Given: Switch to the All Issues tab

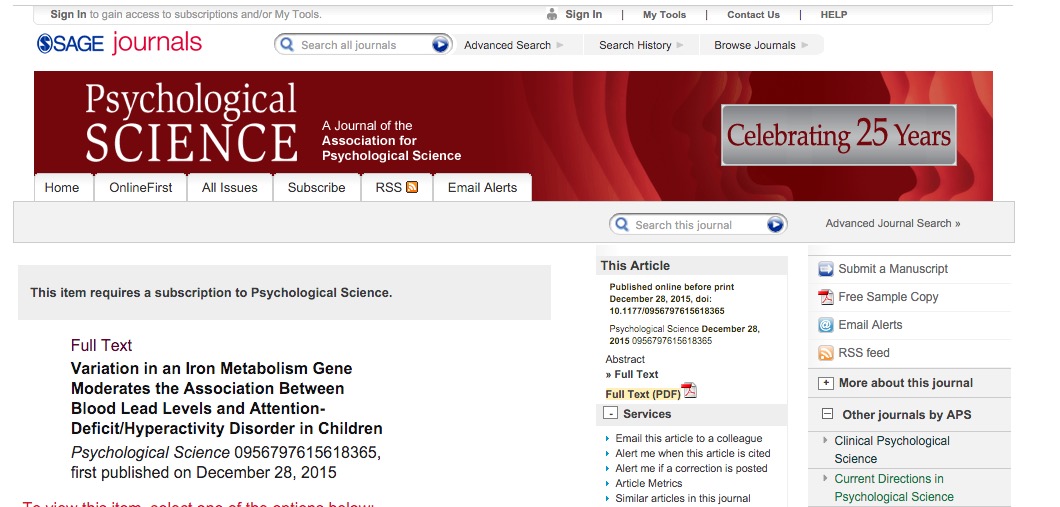Looking at the screenshot, I should coord(230,188).
